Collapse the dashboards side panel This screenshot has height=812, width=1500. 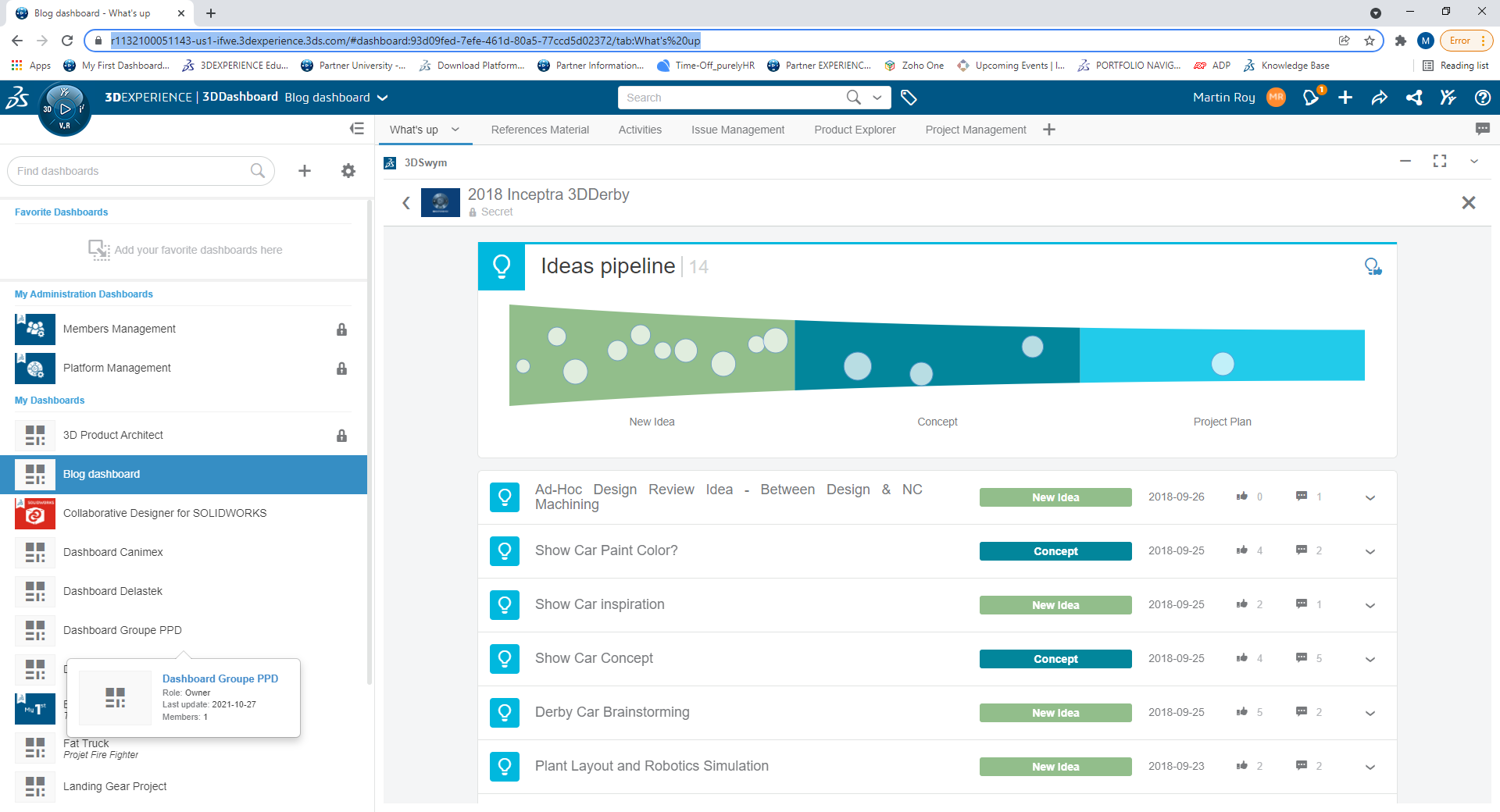pos(357,129)
